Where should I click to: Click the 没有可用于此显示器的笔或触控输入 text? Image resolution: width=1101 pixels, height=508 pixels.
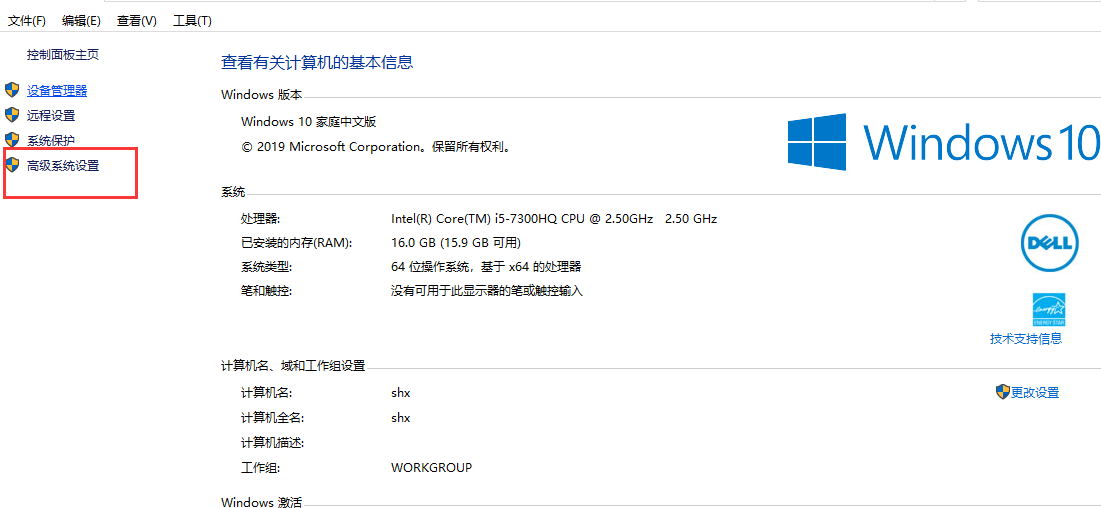pyautogui.click(x=487, y=290)
